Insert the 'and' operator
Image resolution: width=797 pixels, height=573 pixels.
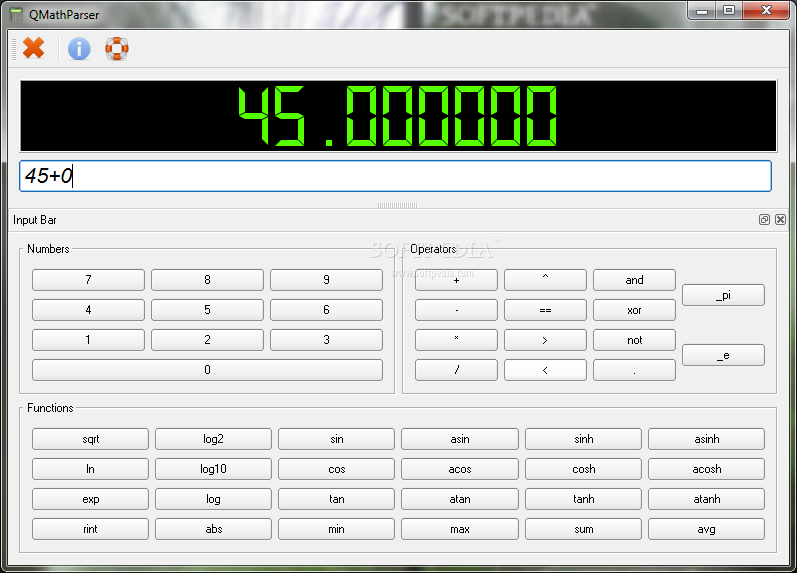[634, 280]
